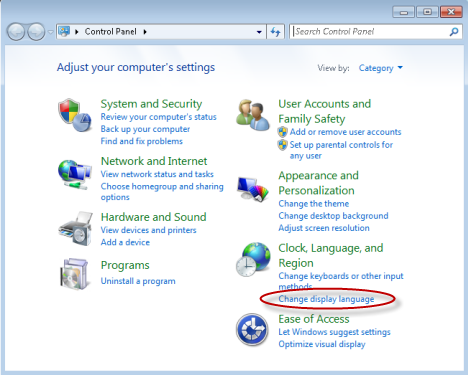Open Clock, Language, and Region category
Image resolution: width=468 pixels, height=375 pixels.
tap(331, 256)
